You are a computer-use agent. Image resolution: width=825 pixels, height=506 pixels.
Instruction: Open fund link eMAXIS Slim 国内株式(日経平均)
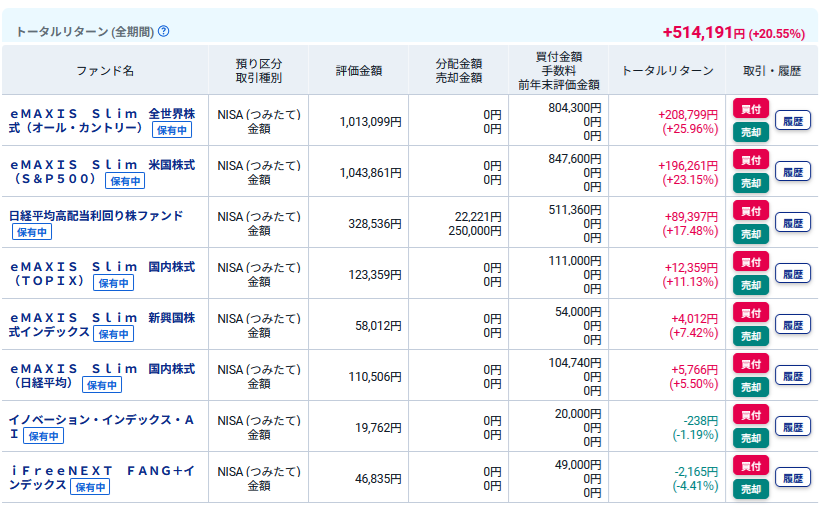pyautogui.click(x=102, y=376)
